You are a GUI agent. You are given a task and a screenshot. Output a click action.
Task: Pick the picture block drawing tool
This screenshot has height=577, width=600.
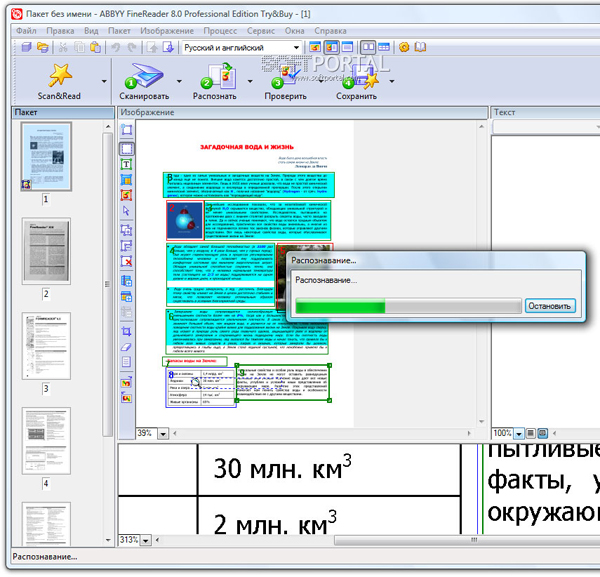(x=126, y=195)
